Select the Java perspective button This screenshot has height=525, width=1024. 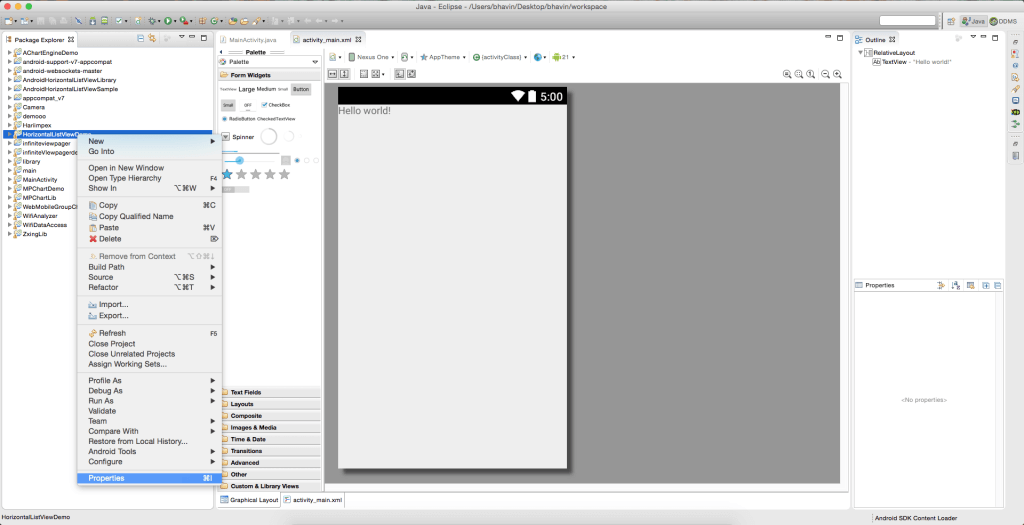pos(973,21)
